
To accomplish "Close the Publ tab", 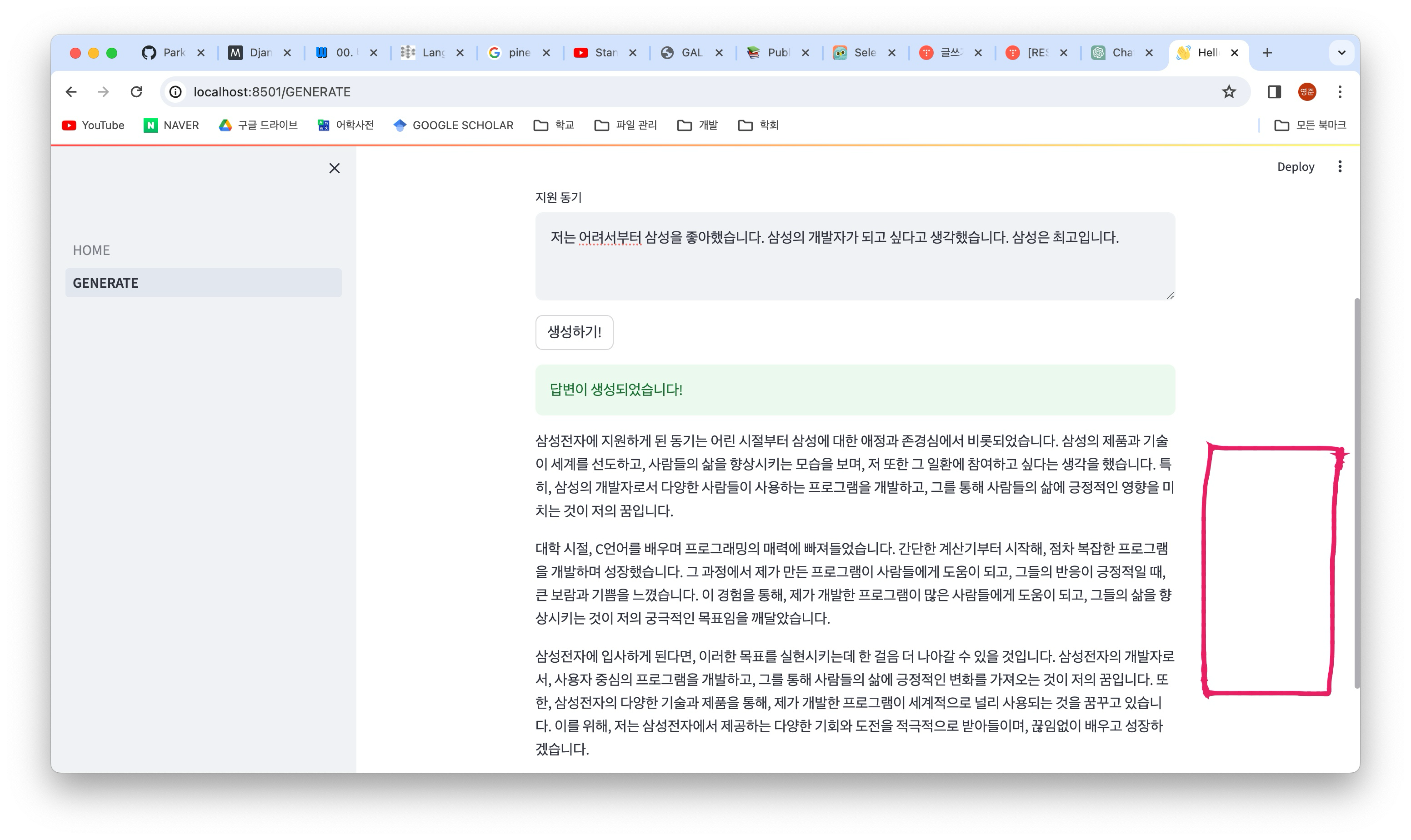I will point(806,53).
